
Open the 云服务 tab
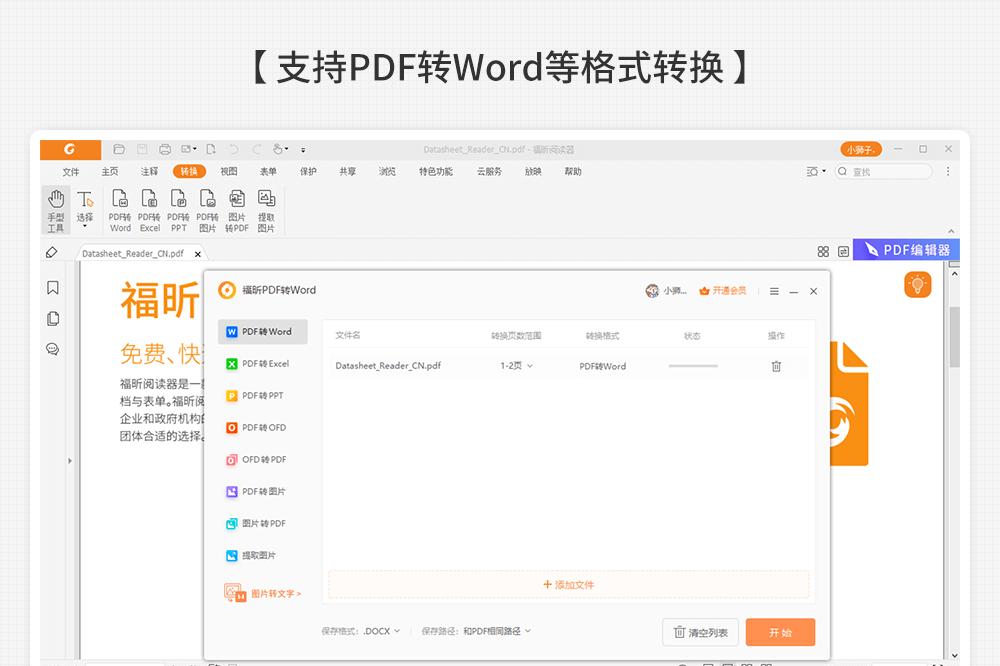tap(489, 172)
